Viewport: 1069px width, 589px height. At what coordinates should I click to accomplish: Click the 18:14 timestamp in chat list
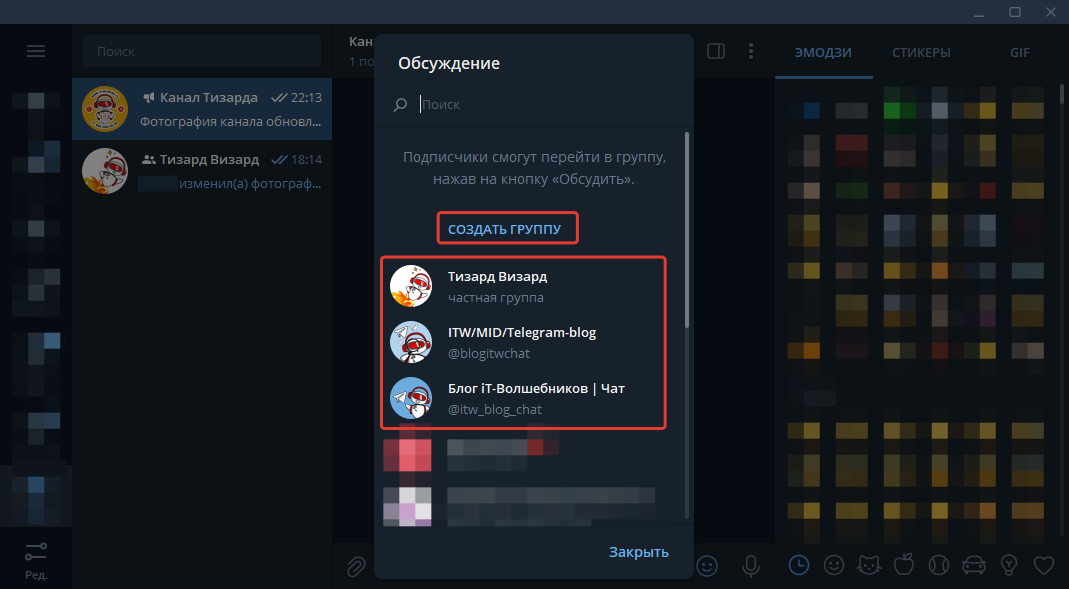click(306, 160)
